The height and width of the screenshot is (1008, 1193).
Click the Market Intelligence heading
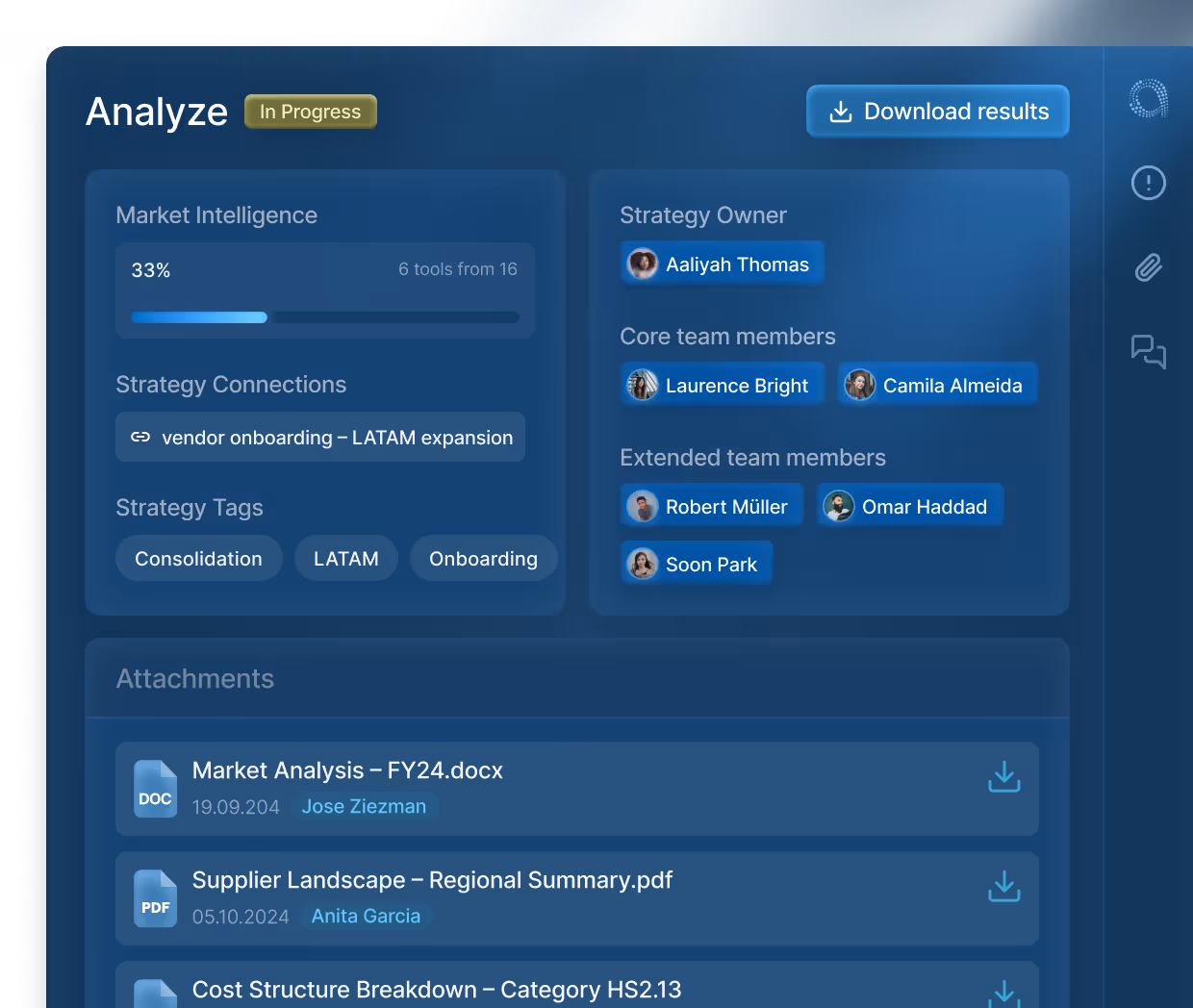pos(216,215)
